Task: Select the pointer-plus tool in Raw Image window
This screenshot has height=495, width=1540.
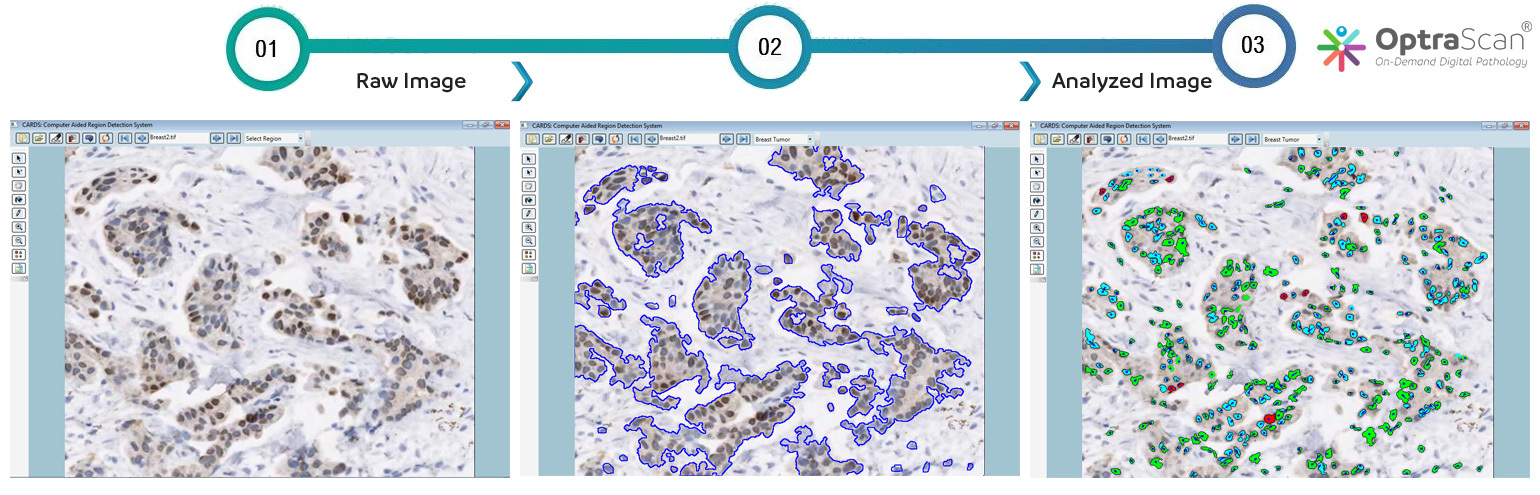Action: click(x=19, y=172)
